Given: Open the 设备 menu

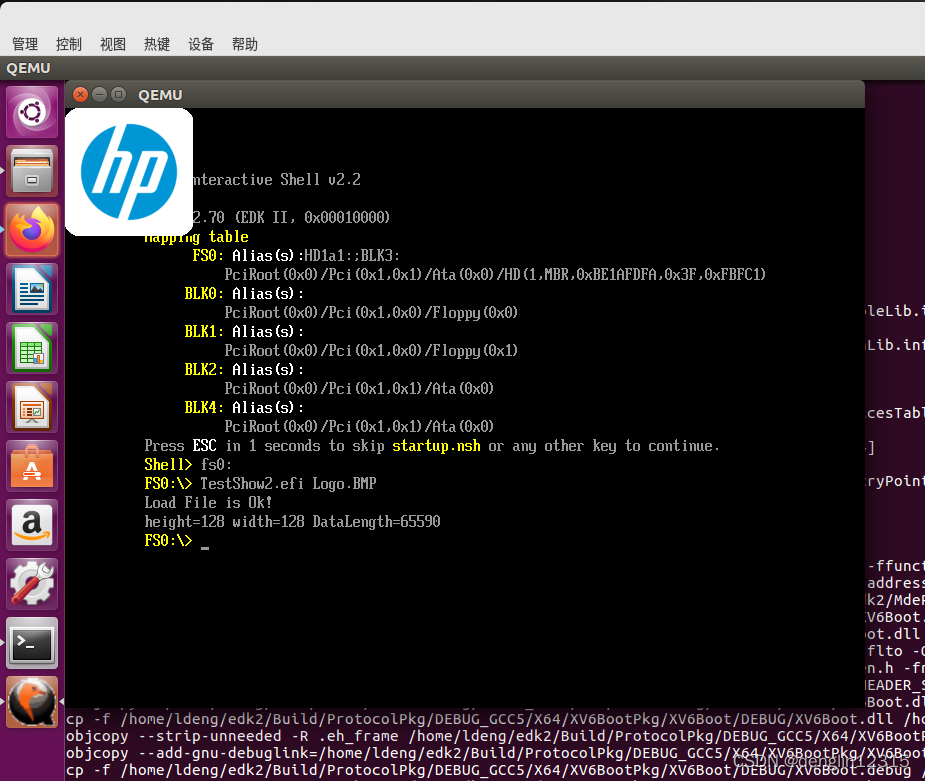Looking at the screenshot, I should click(x=201, y=44).
